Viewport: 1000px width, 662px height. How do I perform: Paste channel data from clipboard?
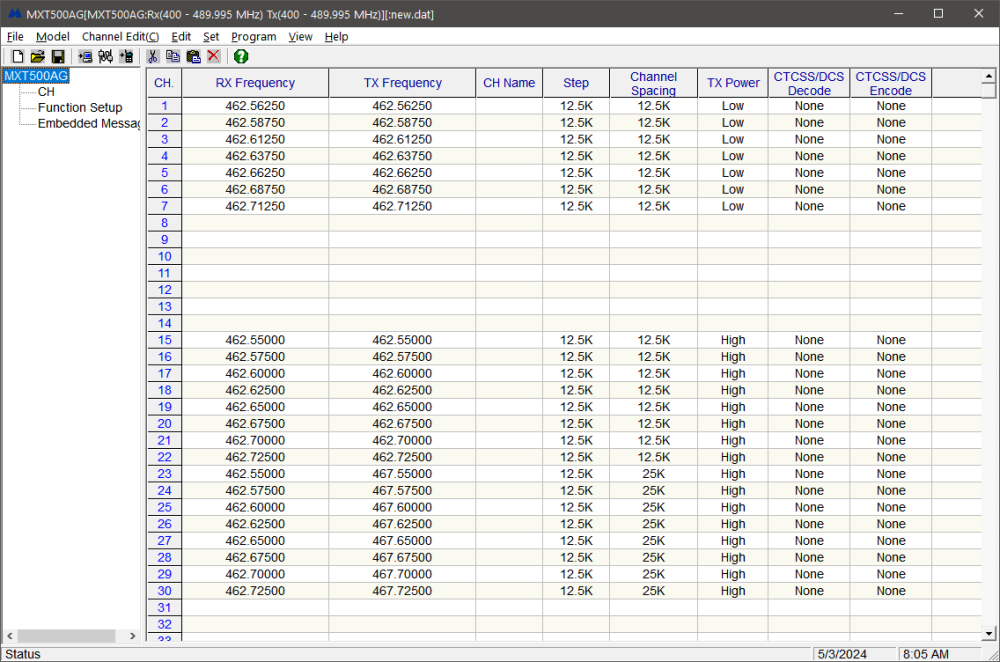click(193, 56)
